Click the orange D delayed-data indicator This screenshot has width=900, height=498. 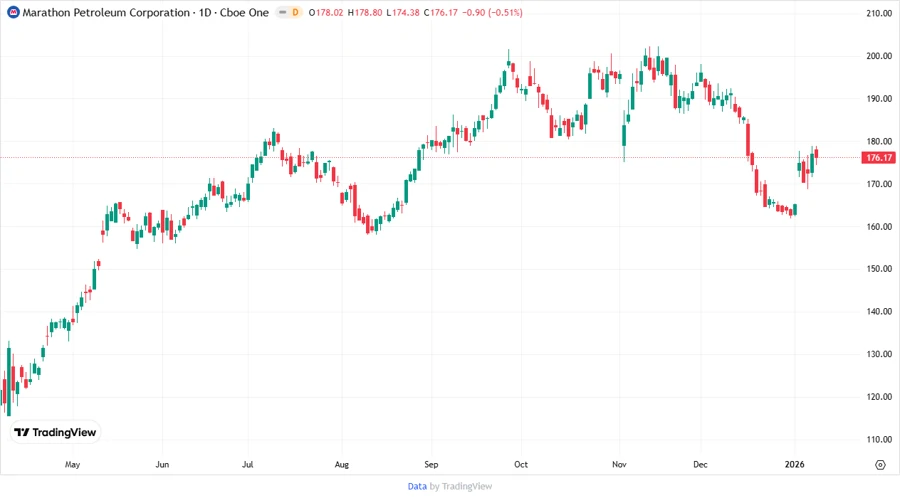pyautogui.click(x=296, y=12)
